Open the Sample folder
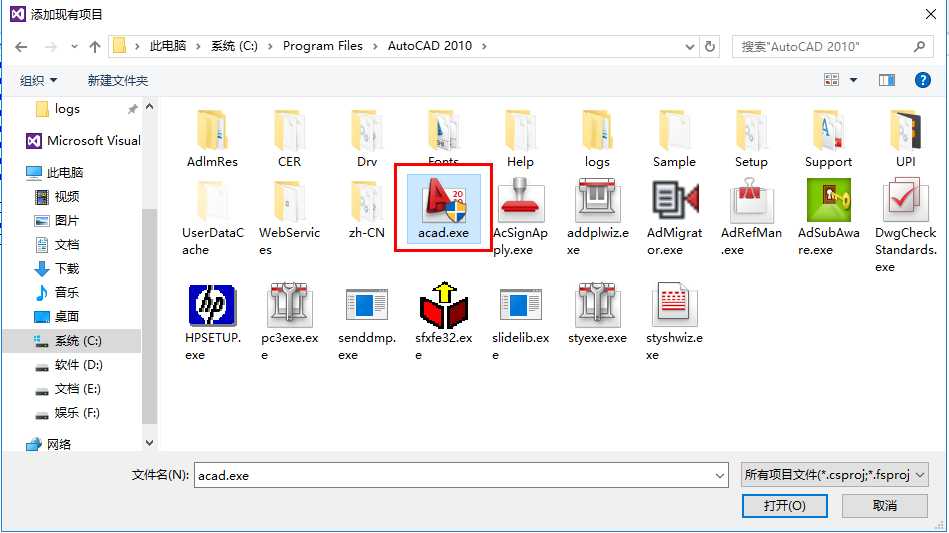The image size is (949, 533). tap(674, 130)
